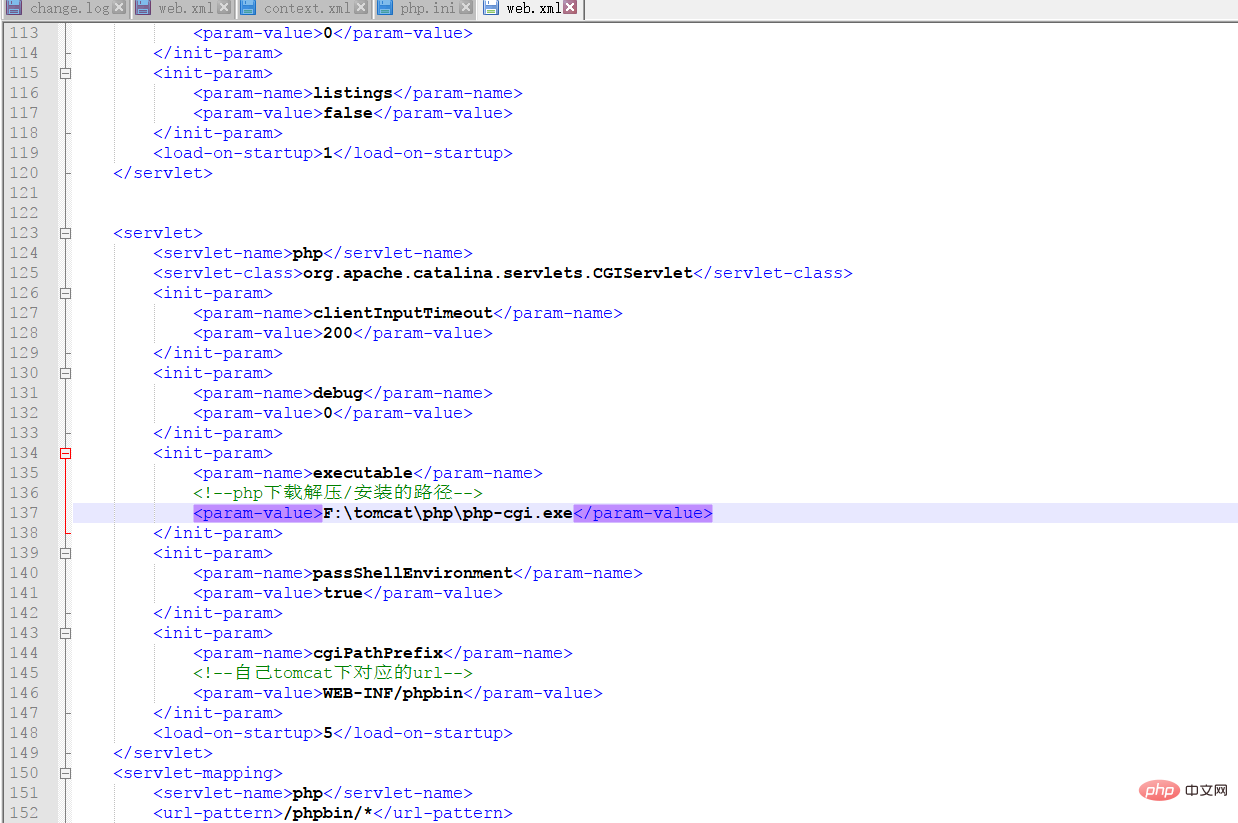Collapse the init-param fold at line 139
Viewport: 1238px width, 823px height.
66,553
